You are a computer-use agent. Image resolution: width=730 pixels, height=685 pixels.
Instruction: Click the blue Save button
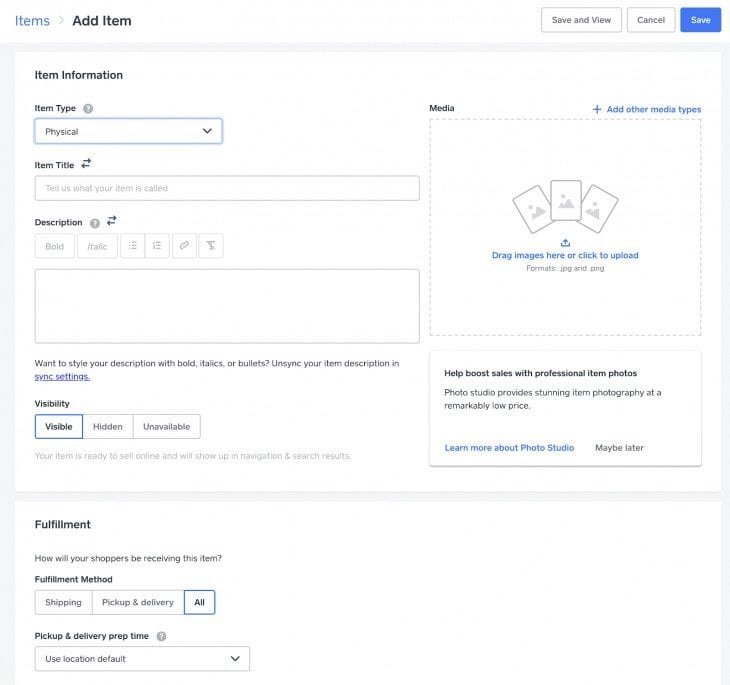point(700,20)
